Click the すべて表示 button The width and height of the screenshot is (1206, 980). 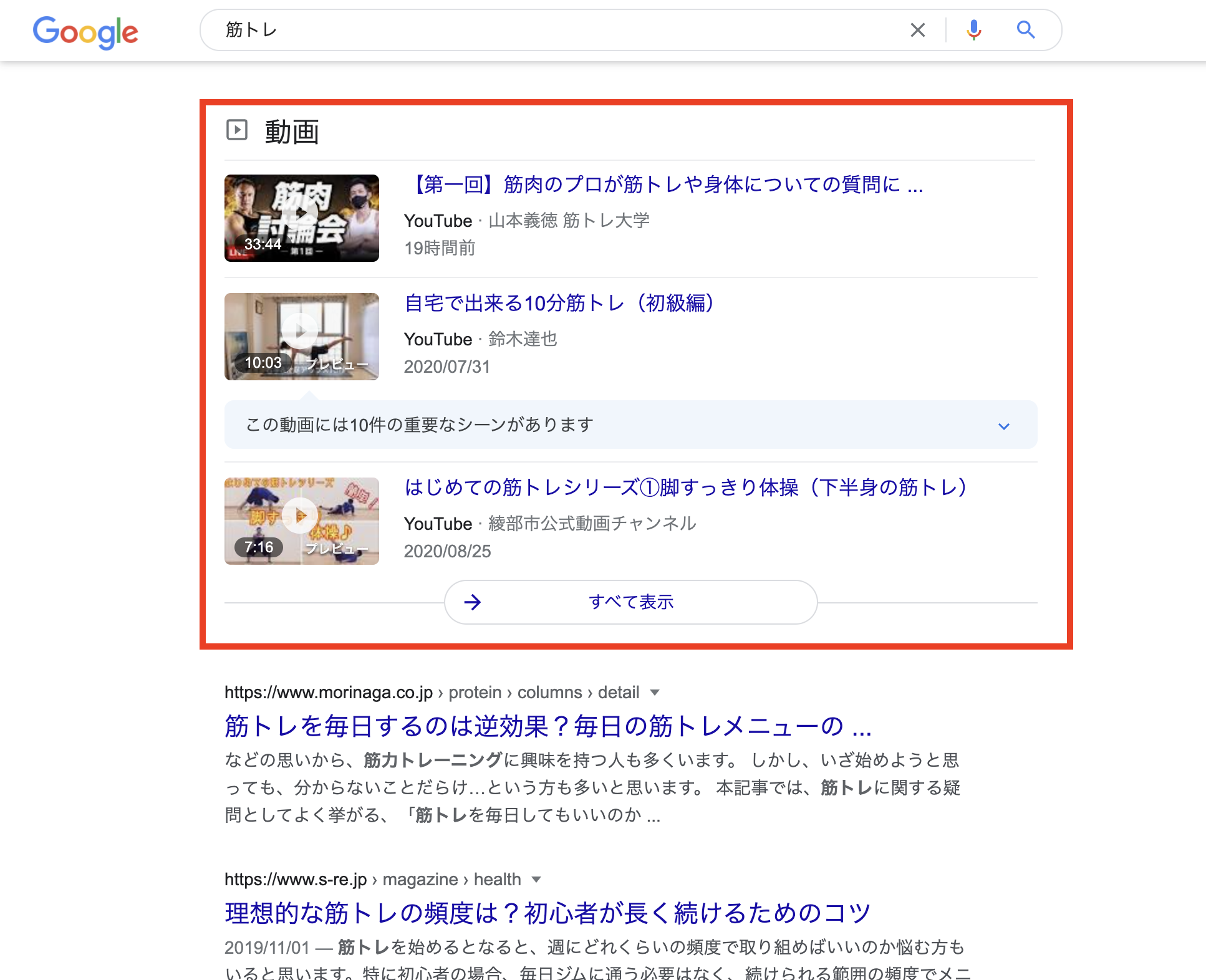pos(631,602)
